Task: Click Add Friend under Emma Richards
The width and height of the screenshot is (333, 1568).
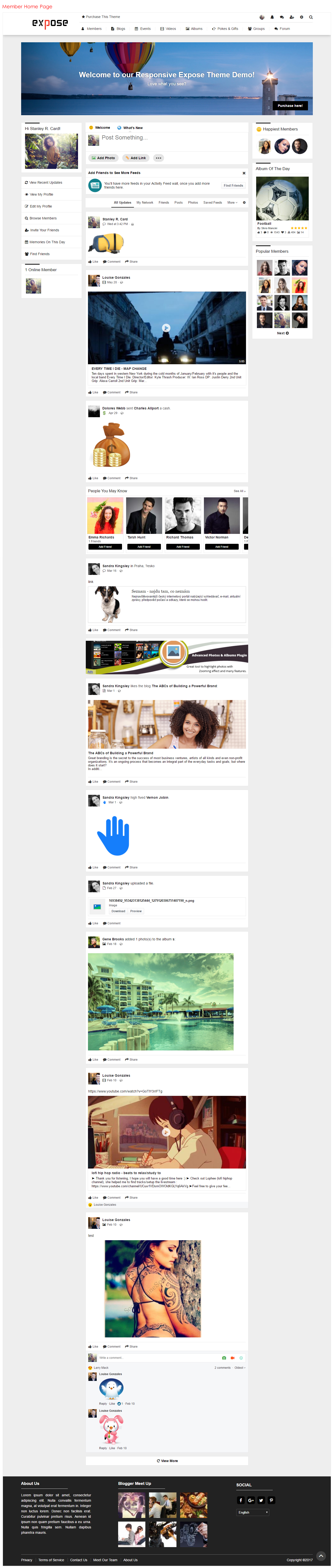Action: tap(105, 547)
